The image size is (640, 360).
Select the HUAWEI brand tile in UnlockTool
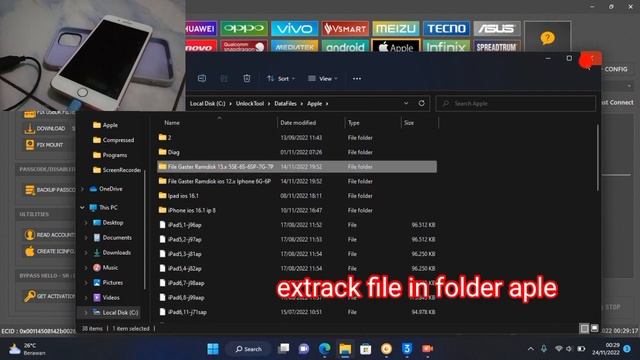(201, 29)
